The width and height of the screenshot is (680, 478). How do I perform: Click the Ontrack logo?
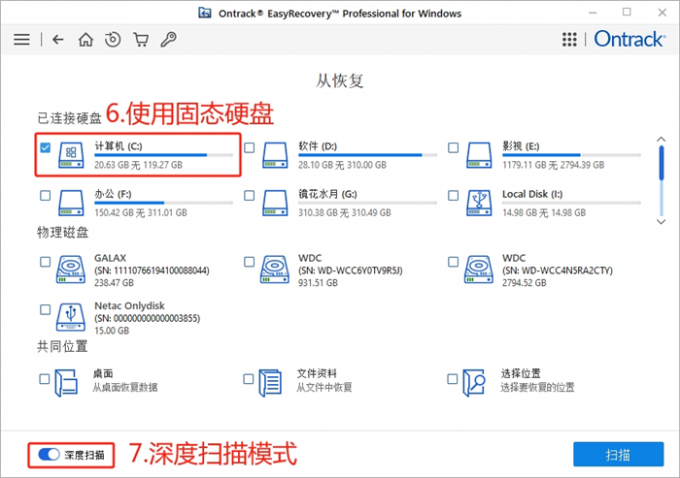click(x=629, y=39)
